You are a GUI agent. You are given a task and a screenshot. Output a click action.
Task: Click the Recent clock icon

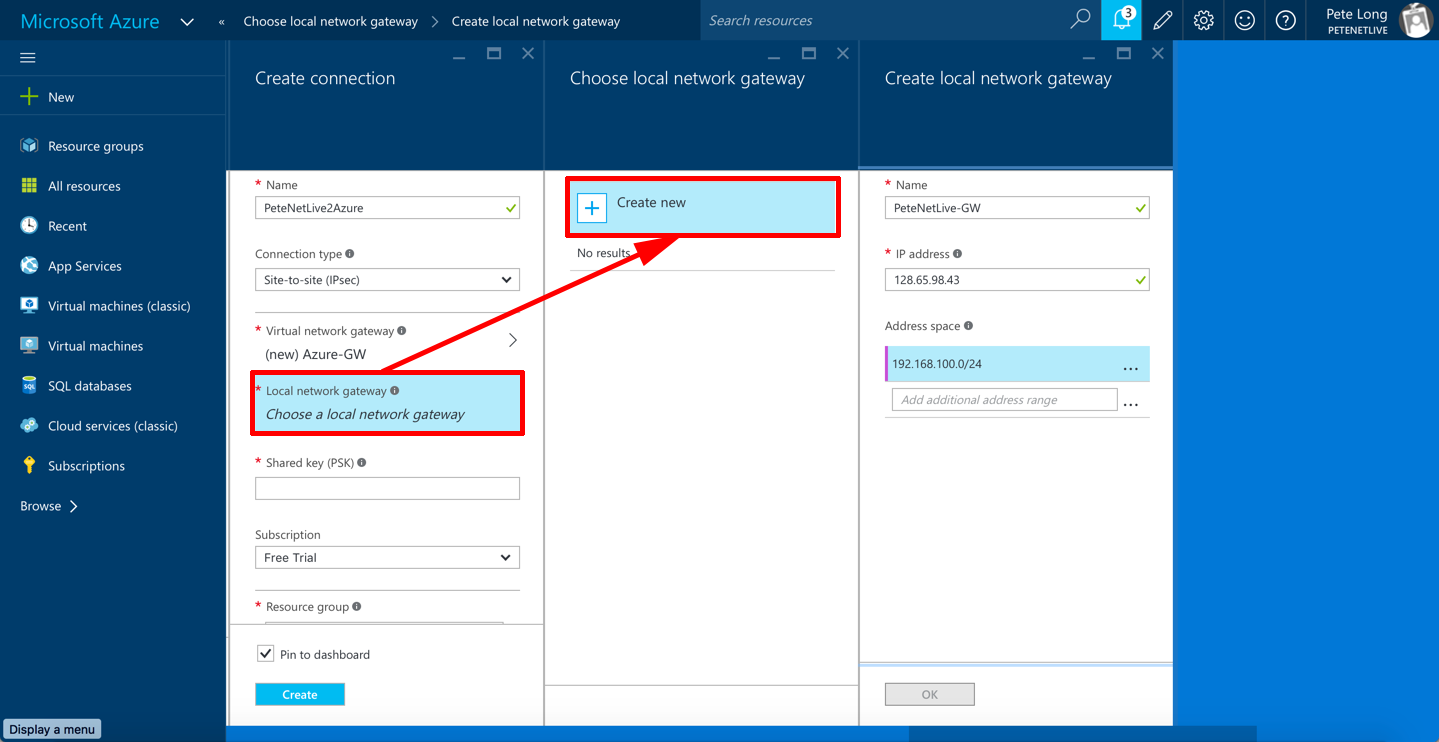[x=29, y=226]
